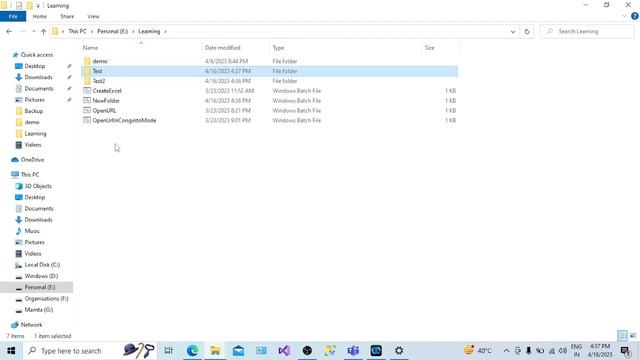640x360 pixels.
Task: Open OneDrive in sidebar
Action: (32, 160)
